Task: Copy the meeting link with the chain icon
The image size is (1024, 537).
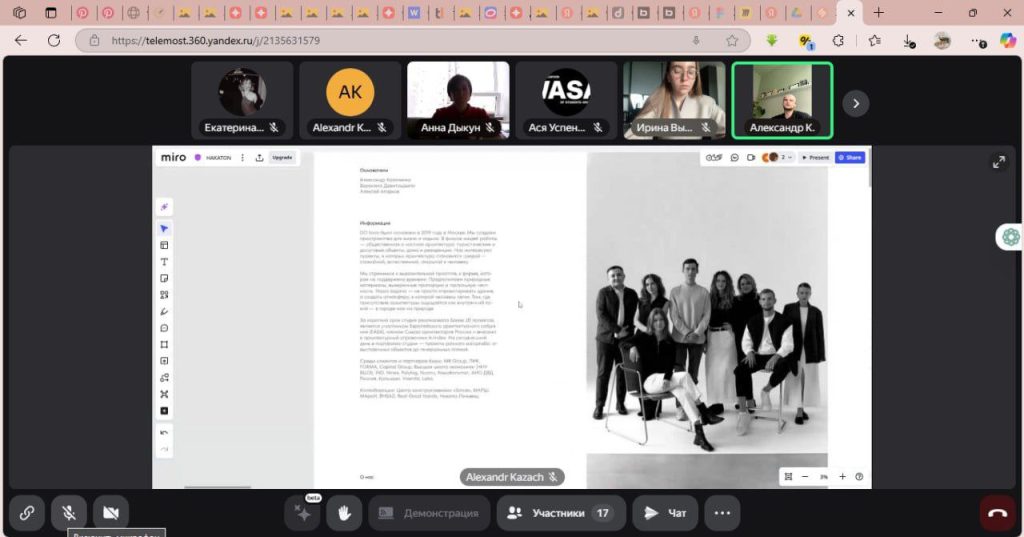Action: pyautogui.click(x=27, y=513)
